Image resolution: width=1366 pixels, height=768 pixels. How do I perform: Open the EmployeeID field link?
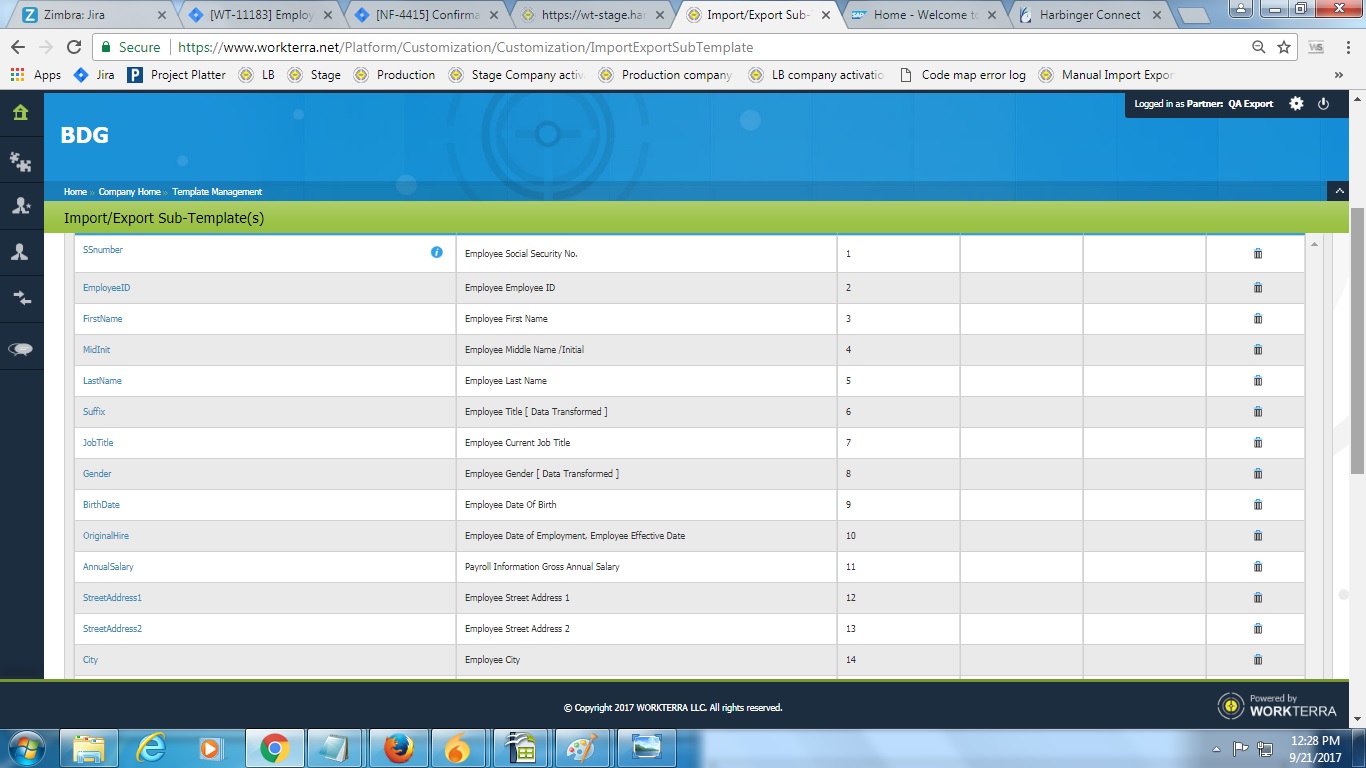106,288
